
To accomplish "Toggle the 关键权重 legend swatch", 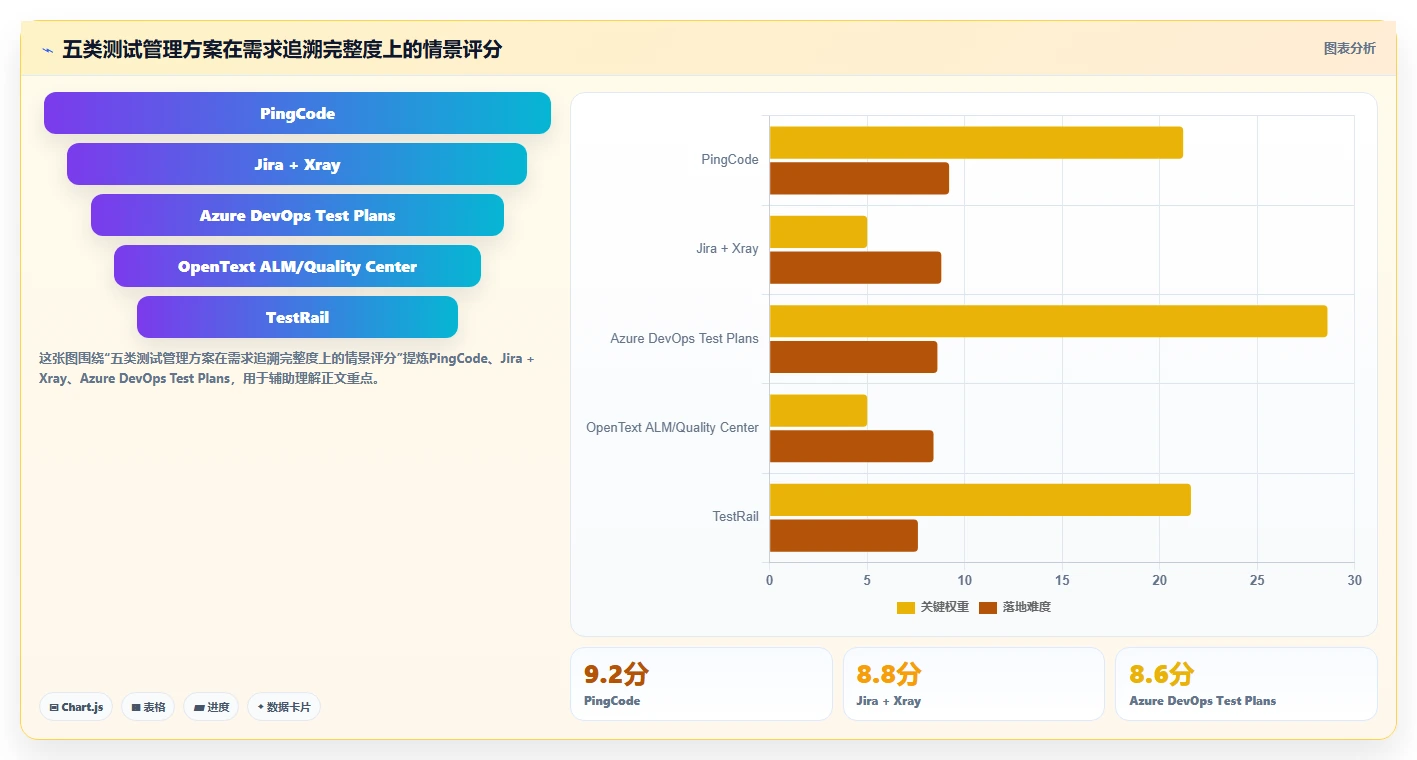I will click(906, 607).
